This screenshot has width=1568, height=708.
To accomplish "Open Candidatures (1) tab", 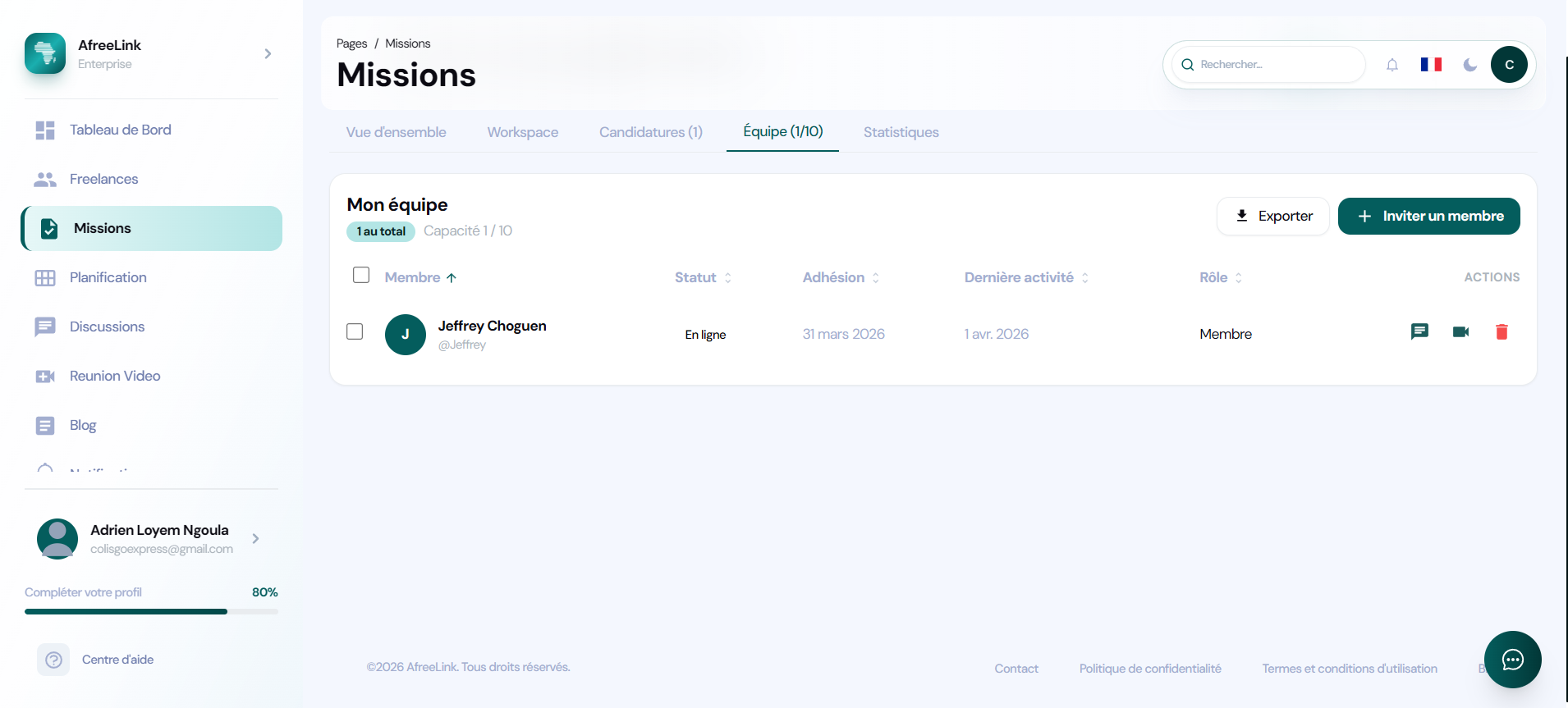I will click(651, 132).
